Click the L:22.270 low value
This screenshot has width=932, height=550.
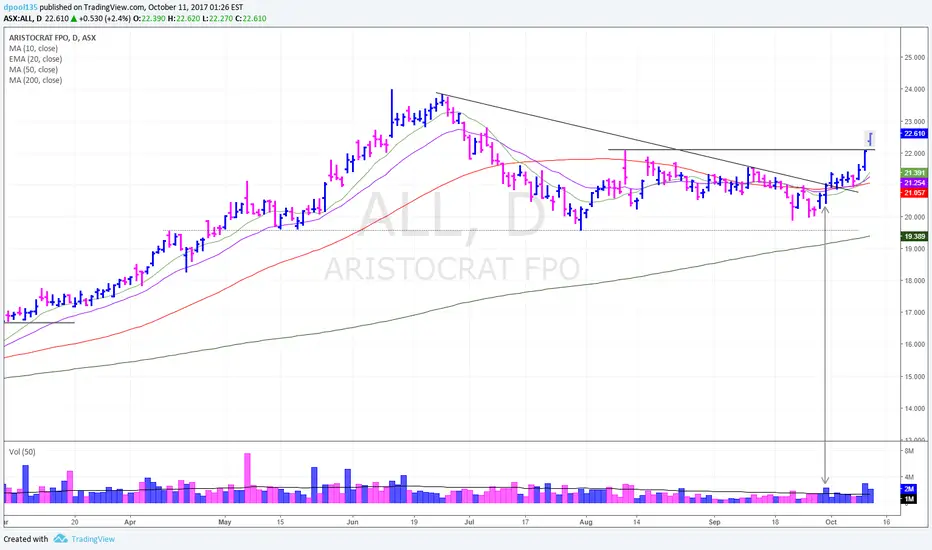click(x=218, y=18)
